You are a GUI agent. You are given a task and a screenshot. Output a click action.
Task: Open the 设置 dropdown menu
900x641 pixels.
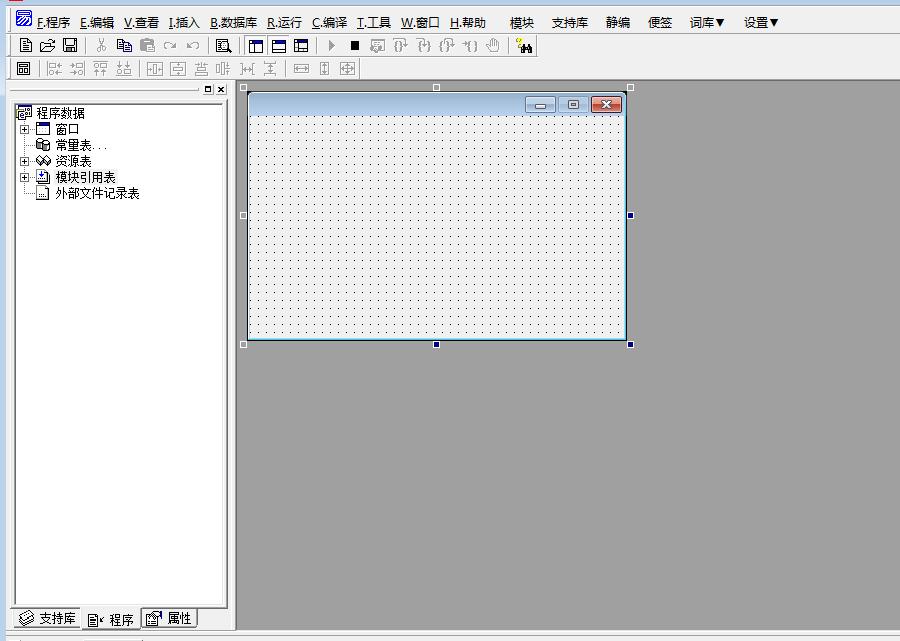[x=761, y=22]
